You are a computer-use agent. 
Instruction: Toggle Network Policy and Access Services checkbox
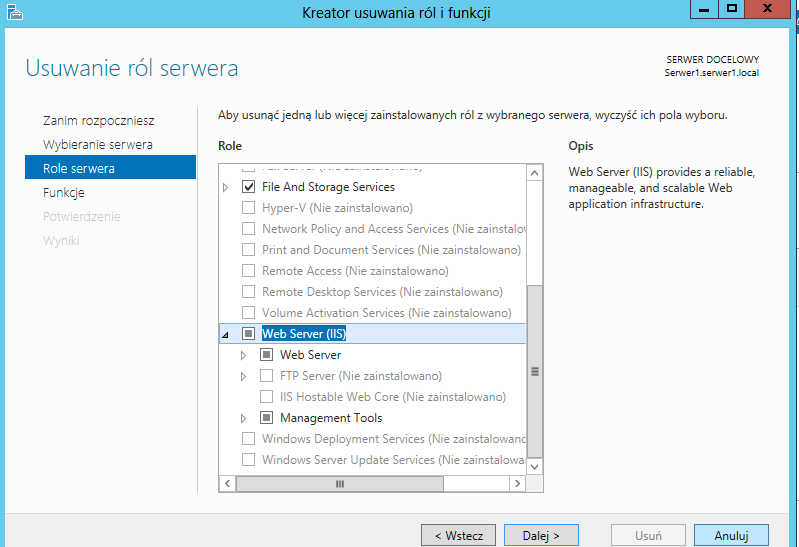(x=248, y=229)
